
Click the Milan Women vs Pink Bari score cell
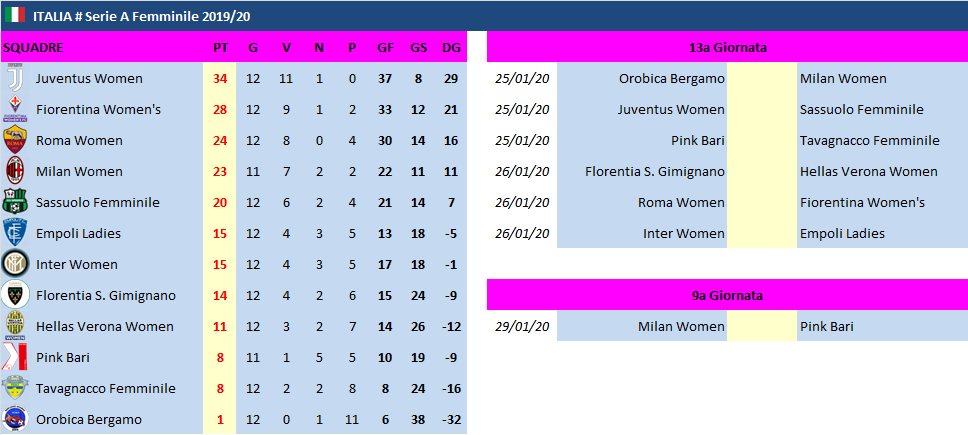(762, 327)
